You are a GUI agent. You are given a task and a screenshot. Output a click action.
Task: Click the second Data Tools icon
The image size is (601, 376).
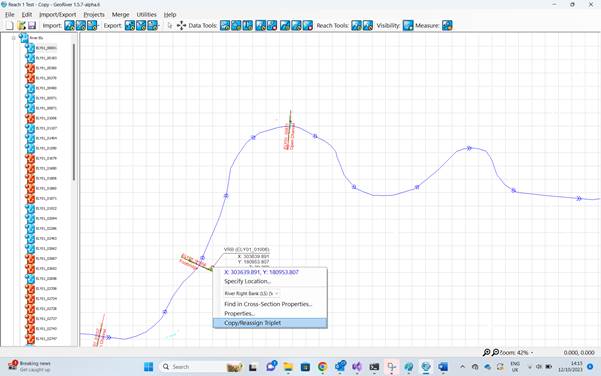point(236,26)
